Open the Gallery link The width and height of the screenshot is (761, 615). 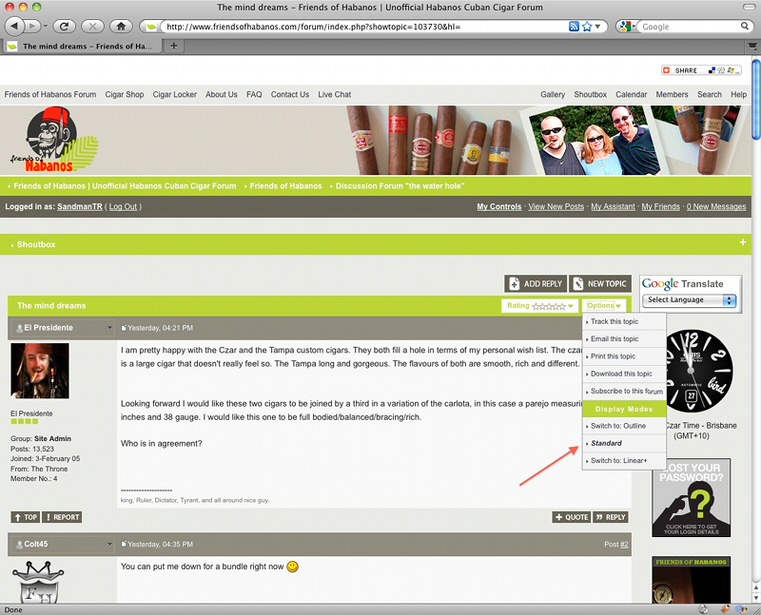tap(553, 95)
